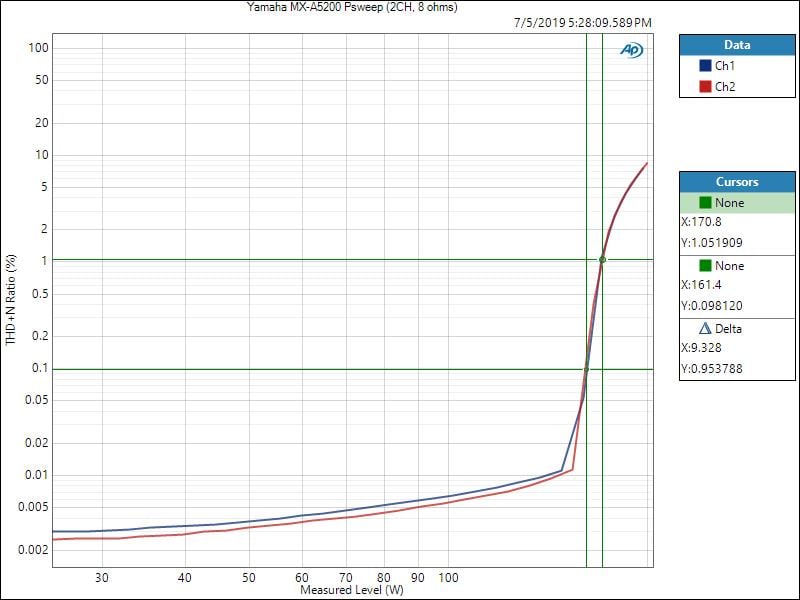The image size is (800, 600).
Task: Select the highlighted None cursor row
Action: click(737, 203)
